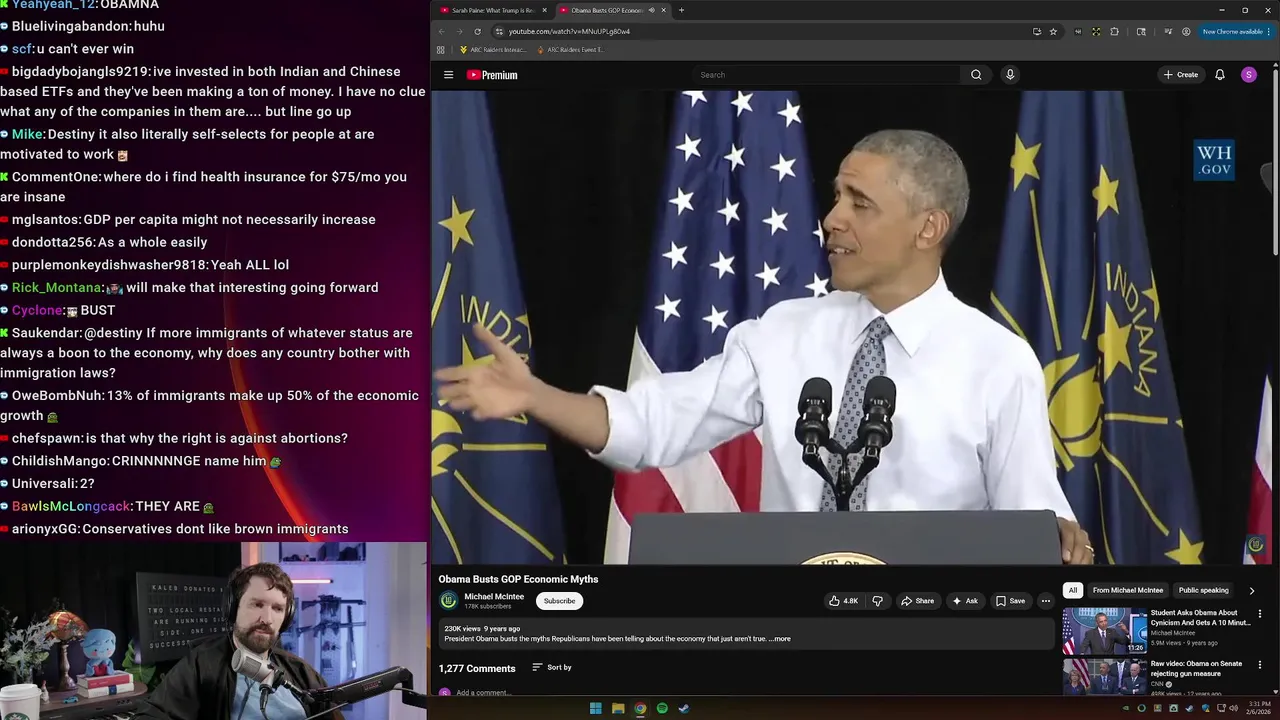Select the From Michael McIntee chip
Screen dimensions: 1280x720
[x=1127, y=590]
